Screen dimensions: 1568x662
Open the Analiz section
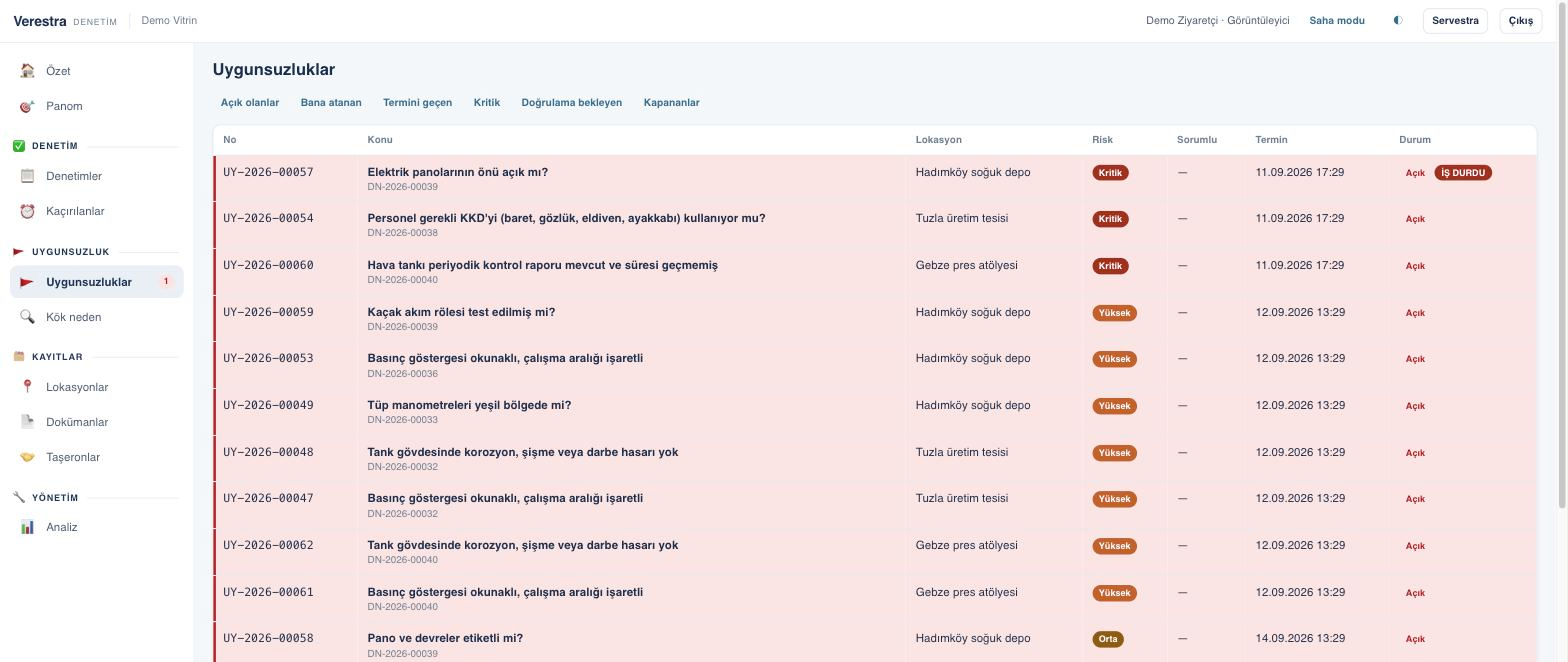[96, 527]
